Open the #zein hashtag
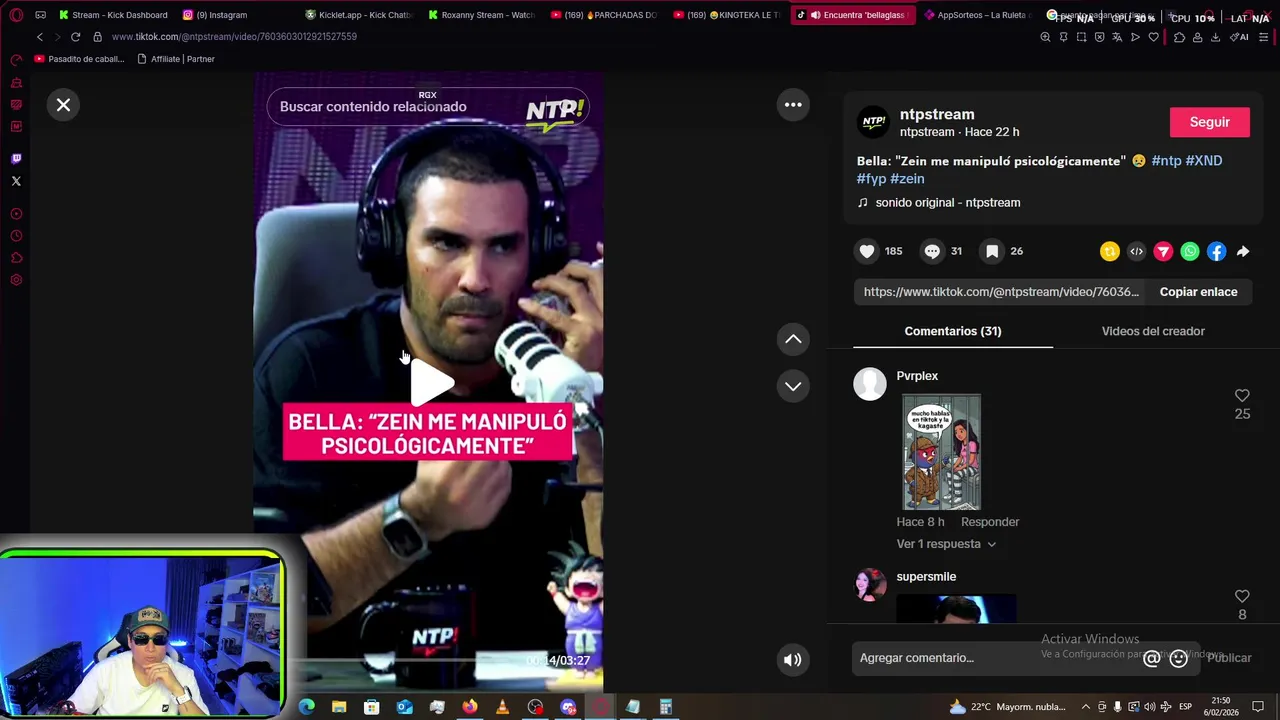1280x720 pixels. (907, 179)
